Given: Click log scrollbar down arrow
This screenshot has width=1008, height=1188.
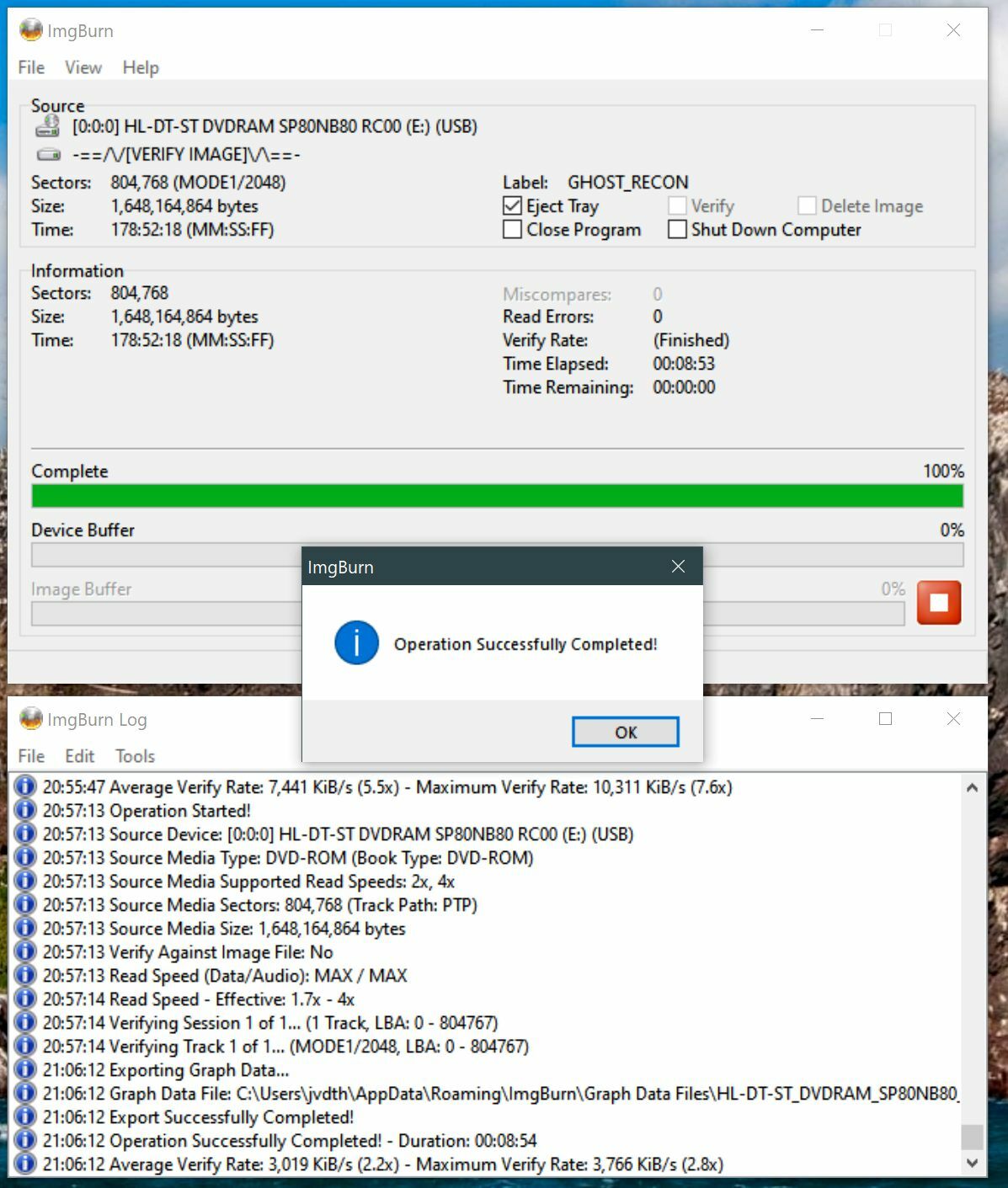Looking at the screenshot, I should 972,1164.
